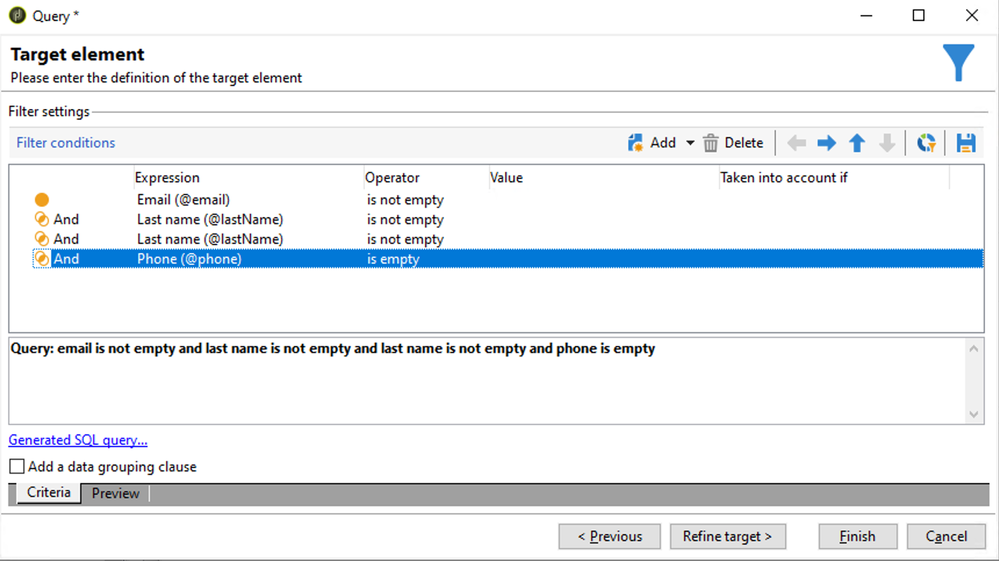This screenshot has height=561, width=999.
Task: Click the And operator icon on the first Last name row
Action: [x=42, y=220]
